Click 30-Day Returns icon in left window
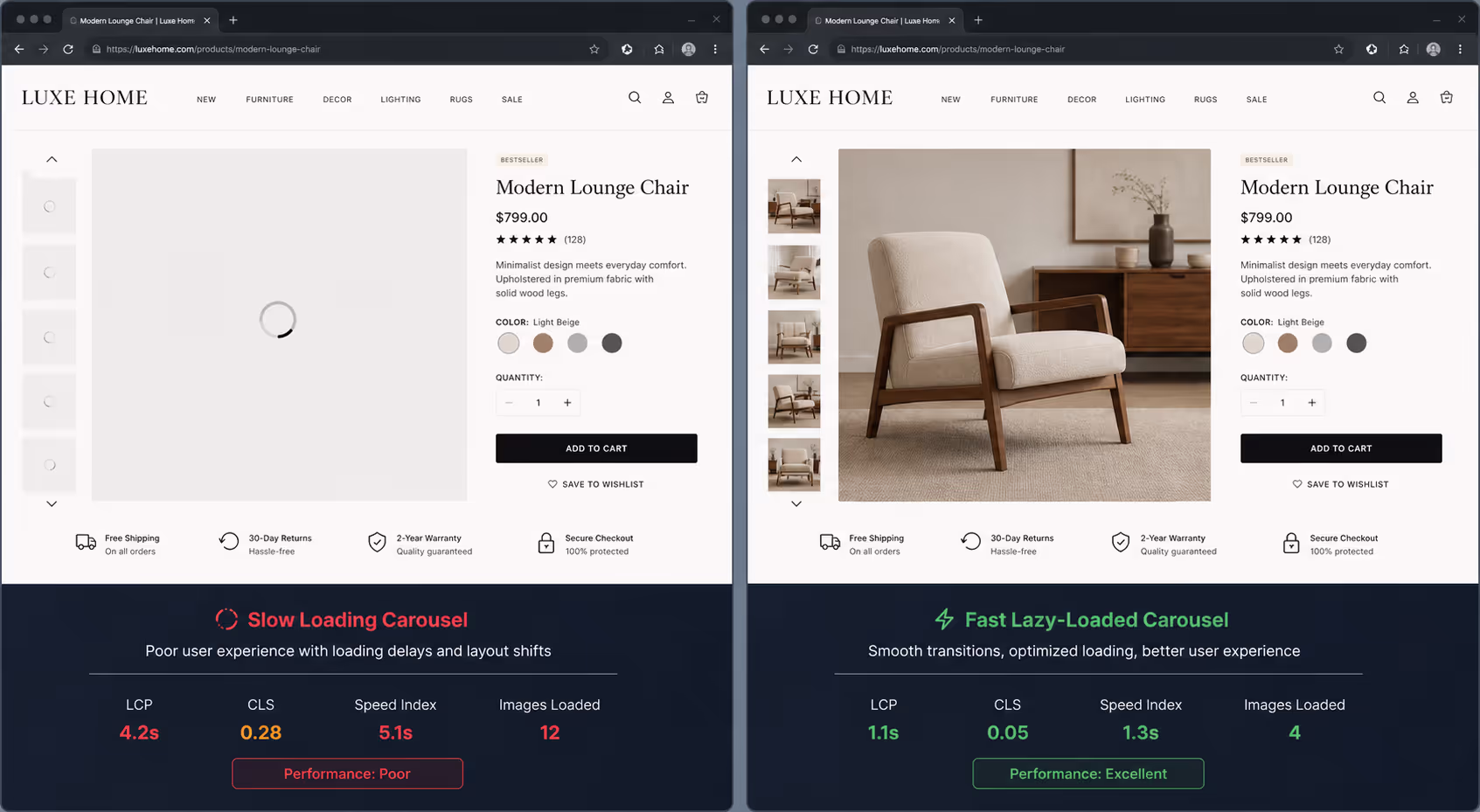This screenshot has height=812, width=1480. pos(229,542)
